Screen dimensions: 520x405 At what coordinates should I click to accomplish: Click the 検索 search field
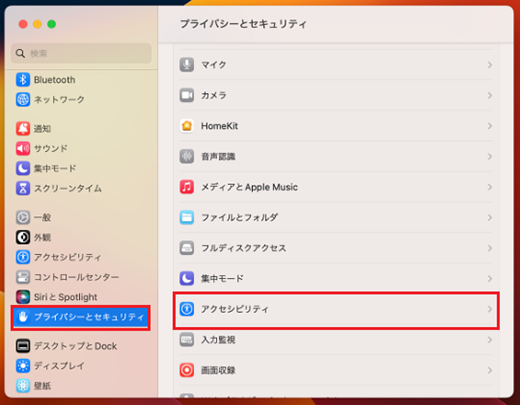pyautogui.click(x=81, y=53)
